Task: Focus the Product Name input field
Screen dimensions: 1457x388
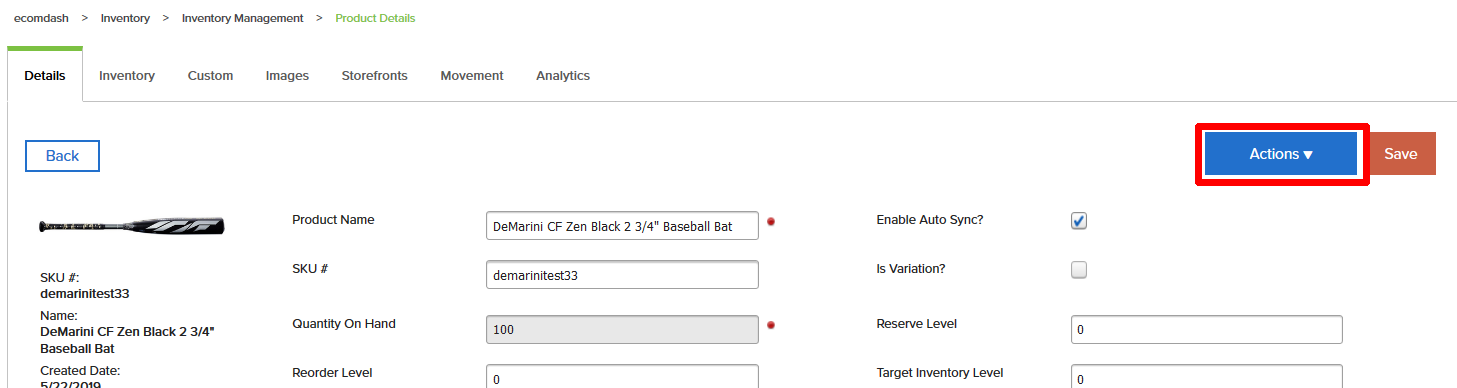Action: pyautogui.click(x=622, y=227)
